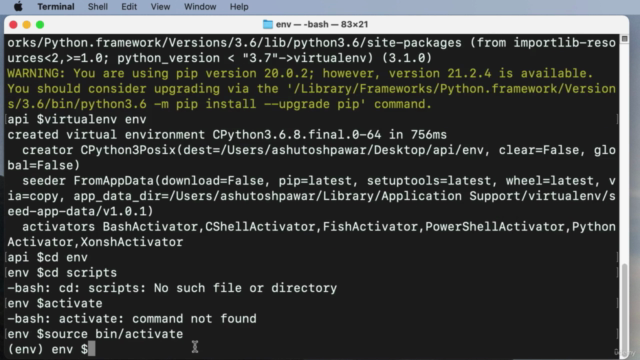Open the View menu
Screen dimensions: 640x360
(160, 7)
